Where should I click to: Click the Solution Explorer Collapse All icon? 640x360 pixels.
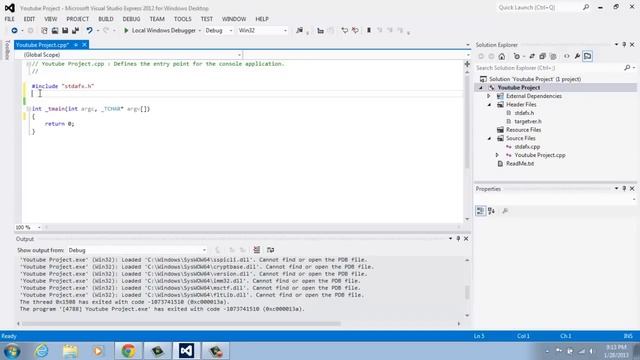542,56
